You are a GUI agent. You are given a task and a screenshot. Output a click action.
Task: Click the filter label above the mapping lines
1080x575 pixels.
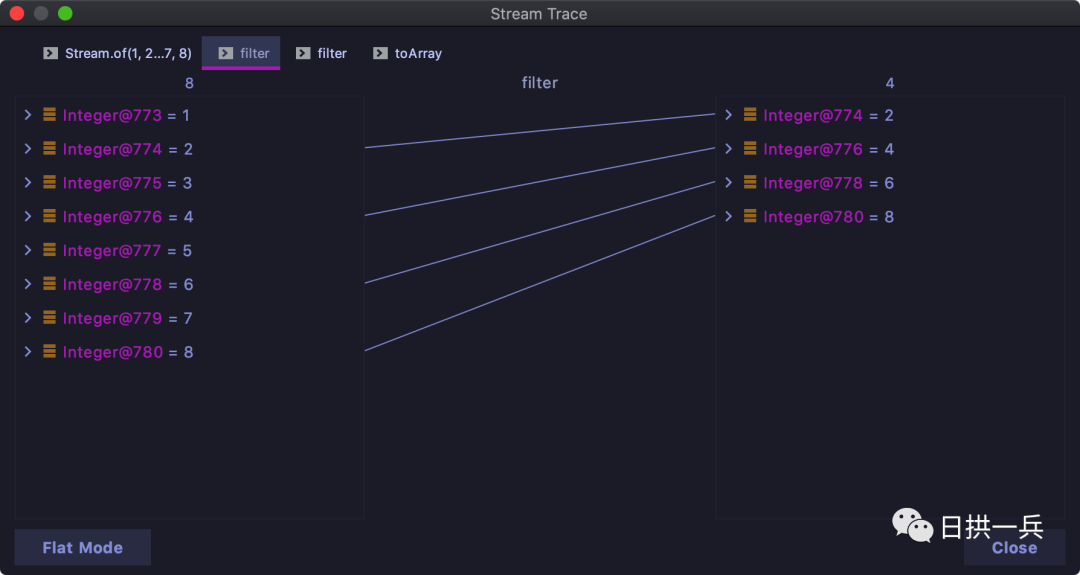[540, 83]
